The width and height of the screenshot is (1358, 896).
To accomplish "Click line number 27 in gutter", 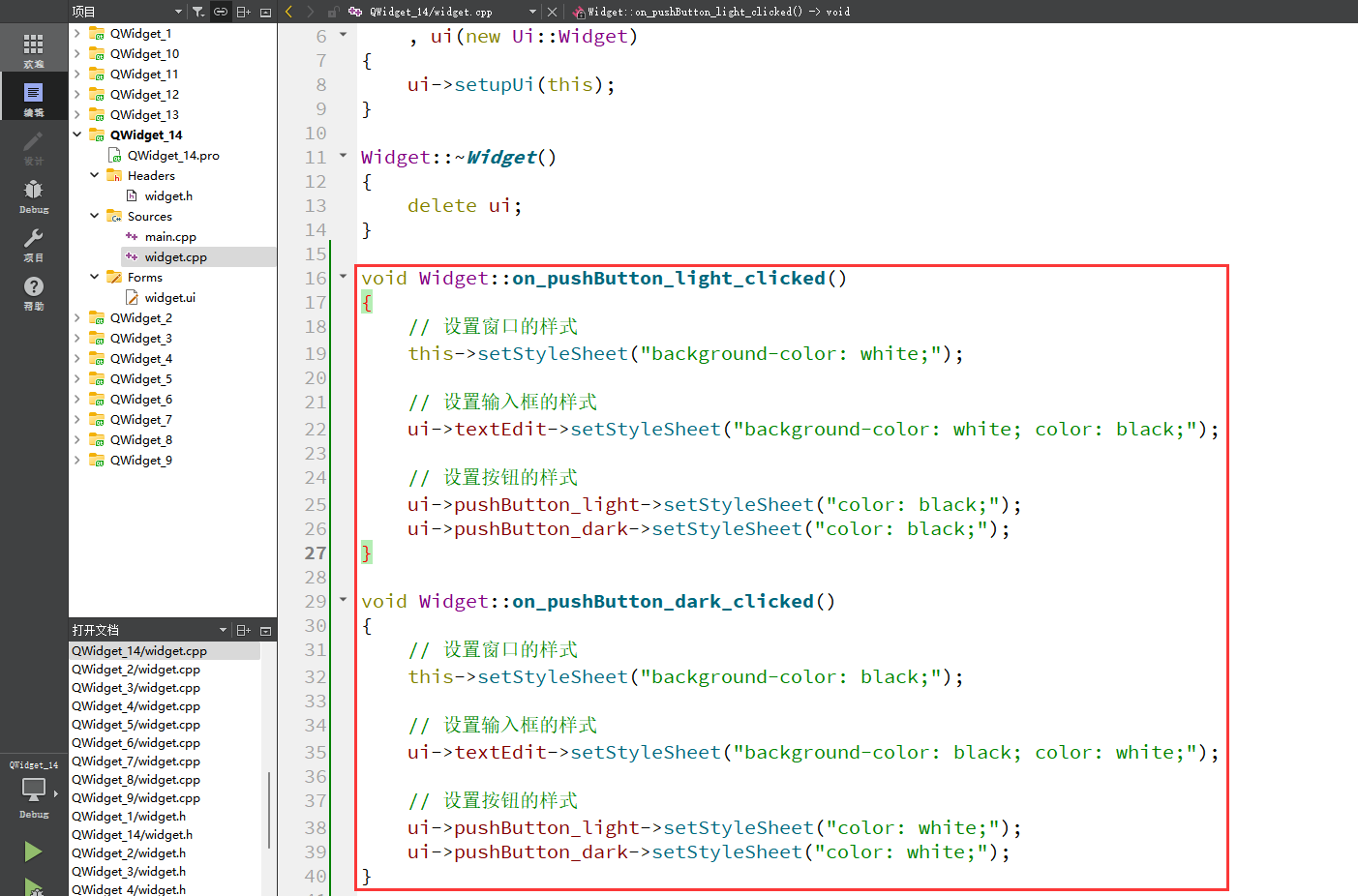I will 316,553.
